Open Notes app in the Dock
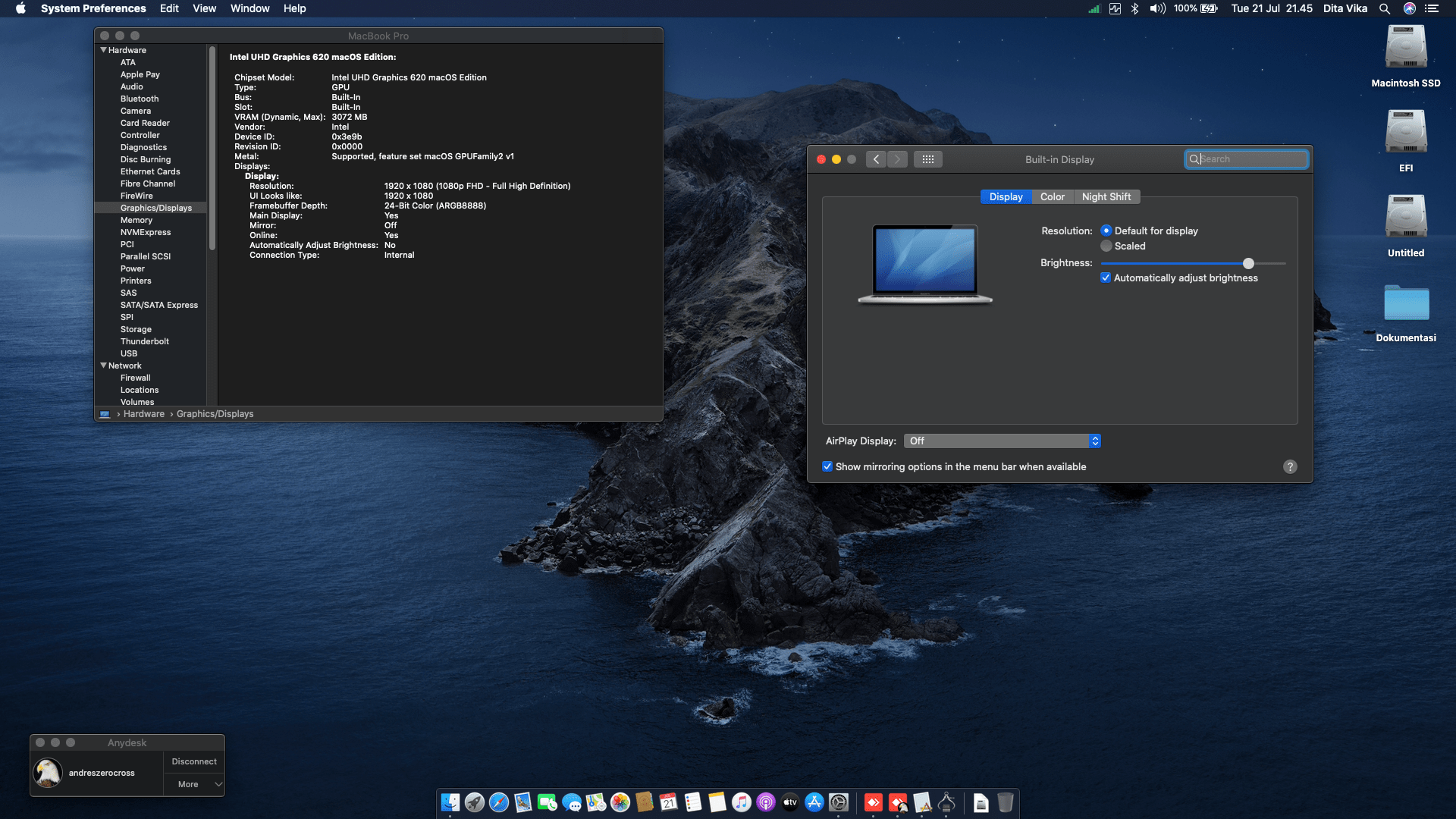This screenshot has width=1456, height=819. tap(717, 802)
